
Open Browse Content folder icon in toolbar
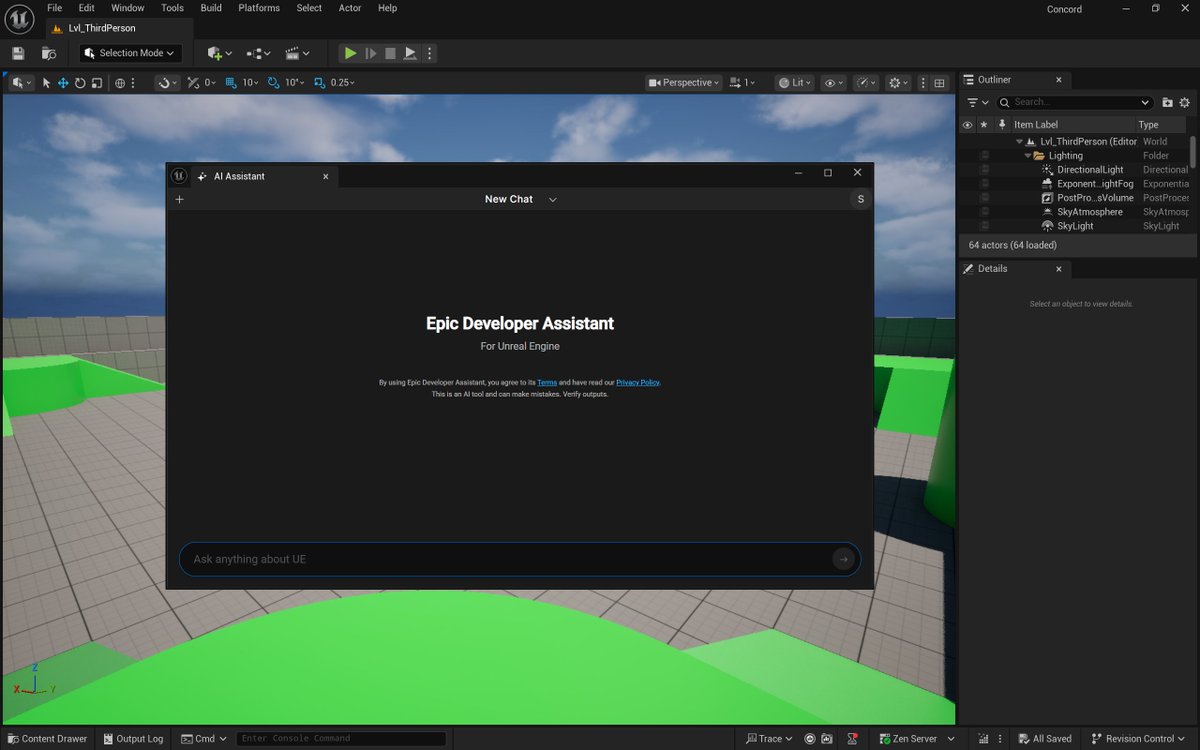click(x=49, y=53)
